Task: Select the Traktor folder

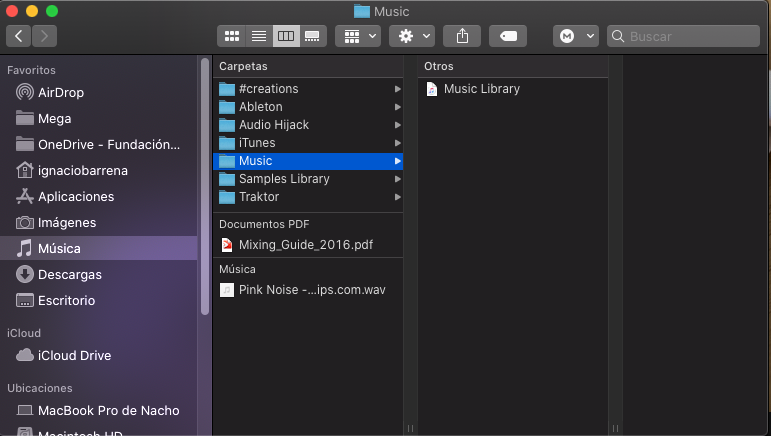Action: click(x=308, y=197)
